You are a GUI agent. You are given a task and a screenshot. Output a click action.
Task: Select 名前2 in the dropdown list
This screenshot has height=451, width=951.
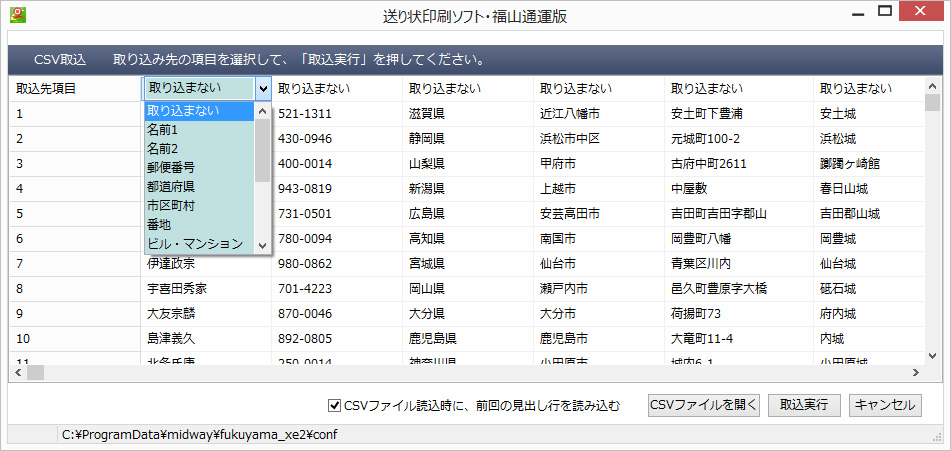pos(199,149)
